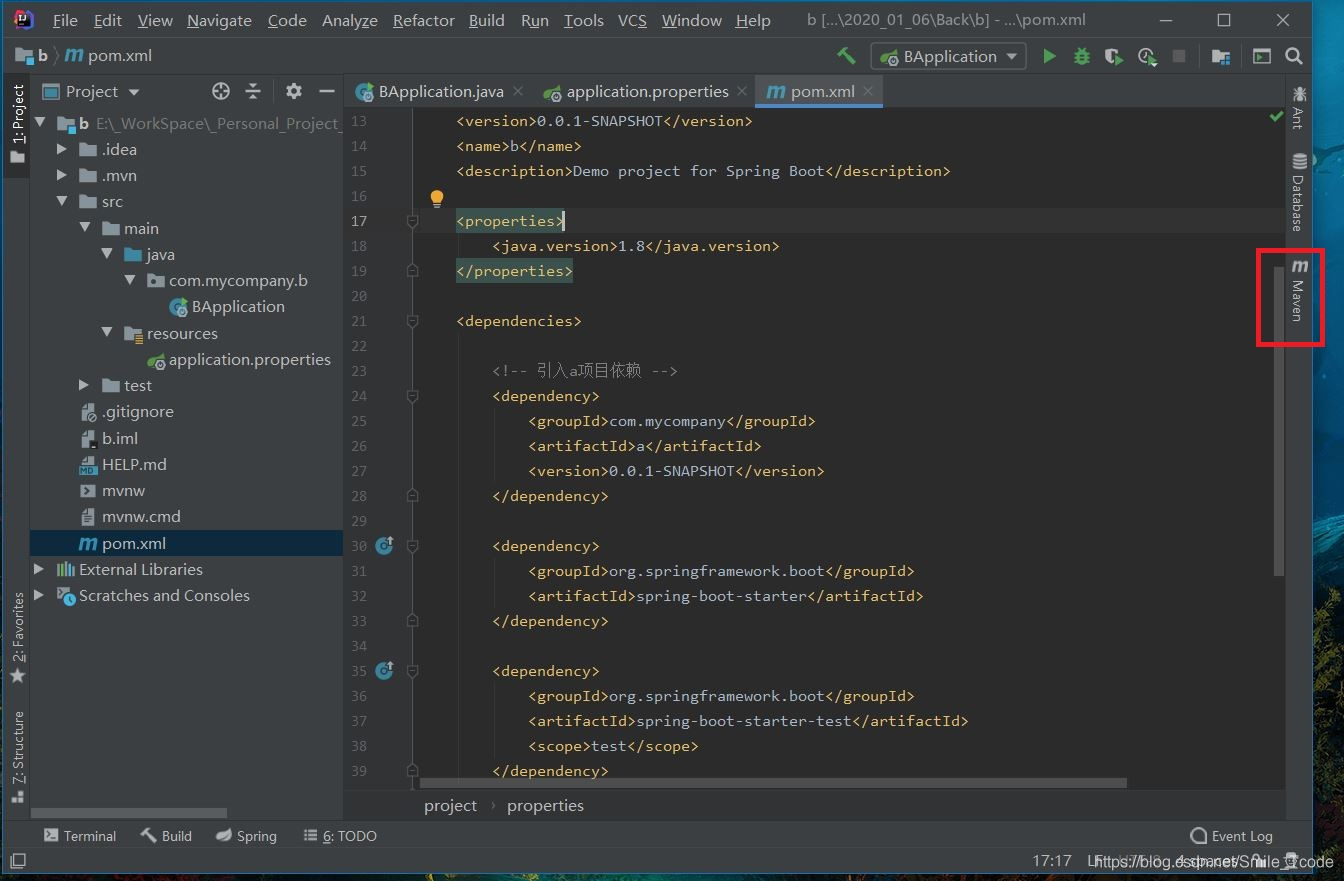Open Project panel settings gear
The width and height of the screenshot is (1344, 881).
coord(293,91)
